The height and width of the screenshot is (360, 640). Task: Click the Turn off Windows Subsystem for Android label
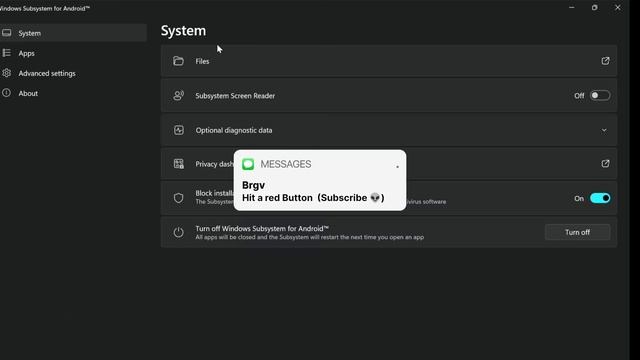[x=262, y=229]
